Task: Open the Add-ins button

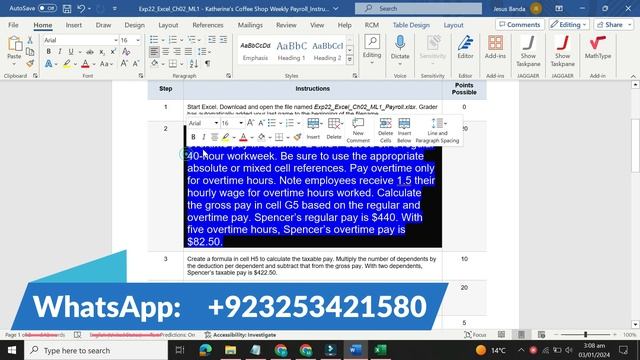Action: point(495,47)
